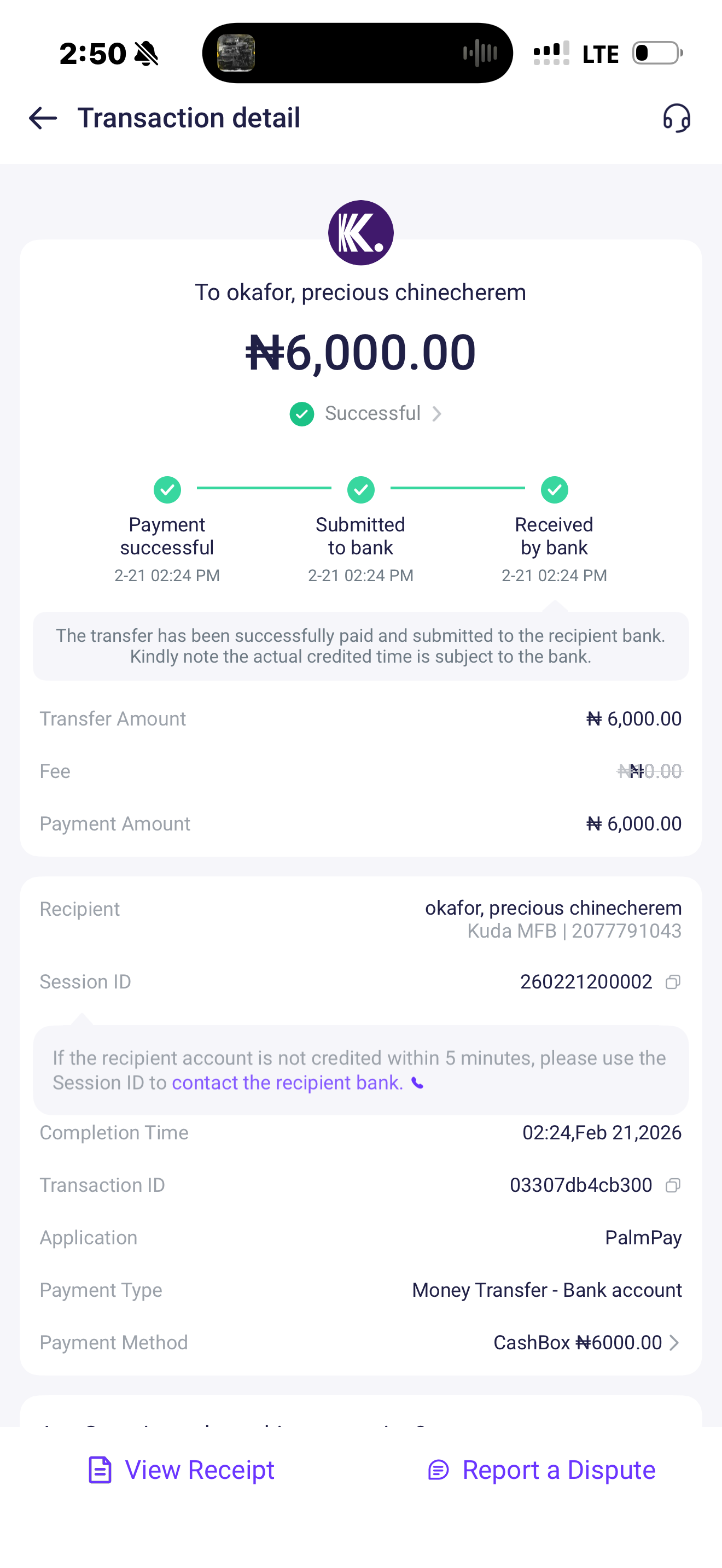Tap the View Receipt document icon
722x1568 pixels.
(x=100, y=1470)
